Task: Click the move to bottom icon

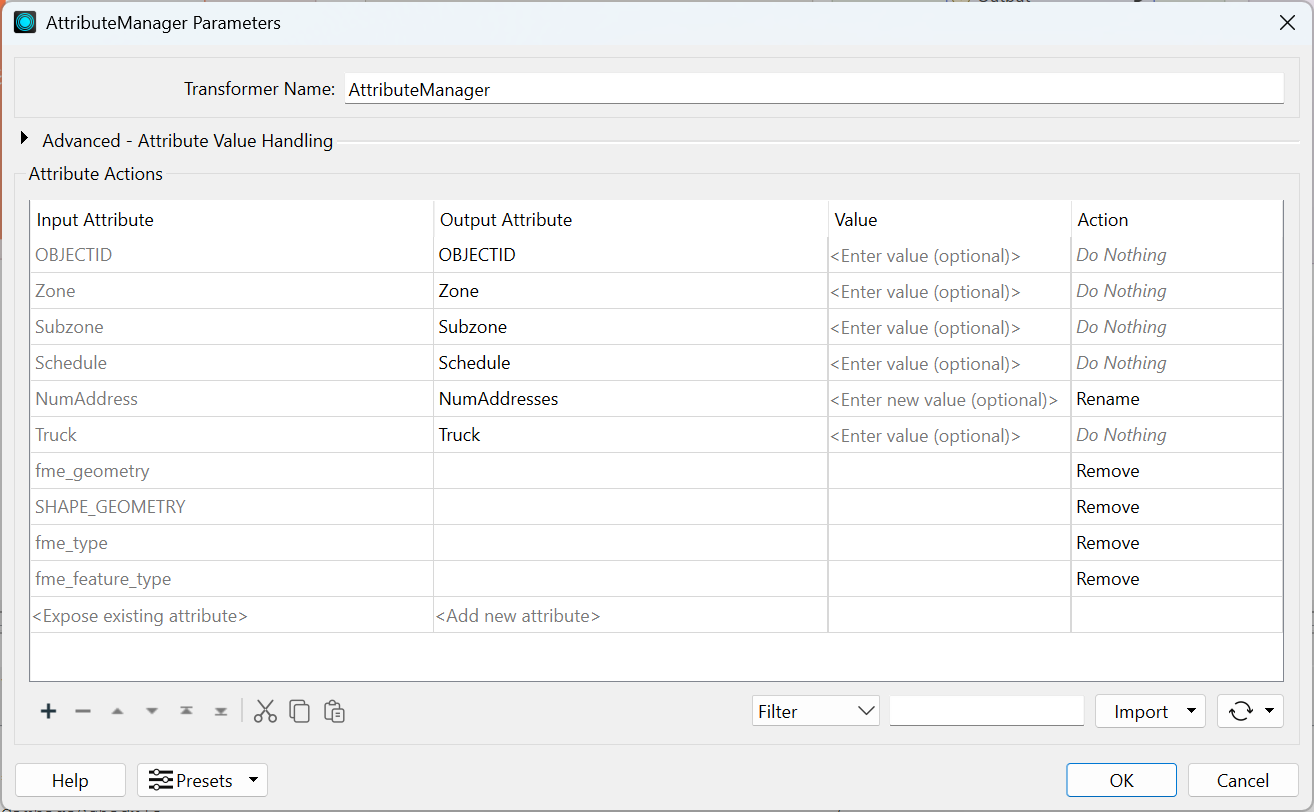Action: [x=221, y=711]
